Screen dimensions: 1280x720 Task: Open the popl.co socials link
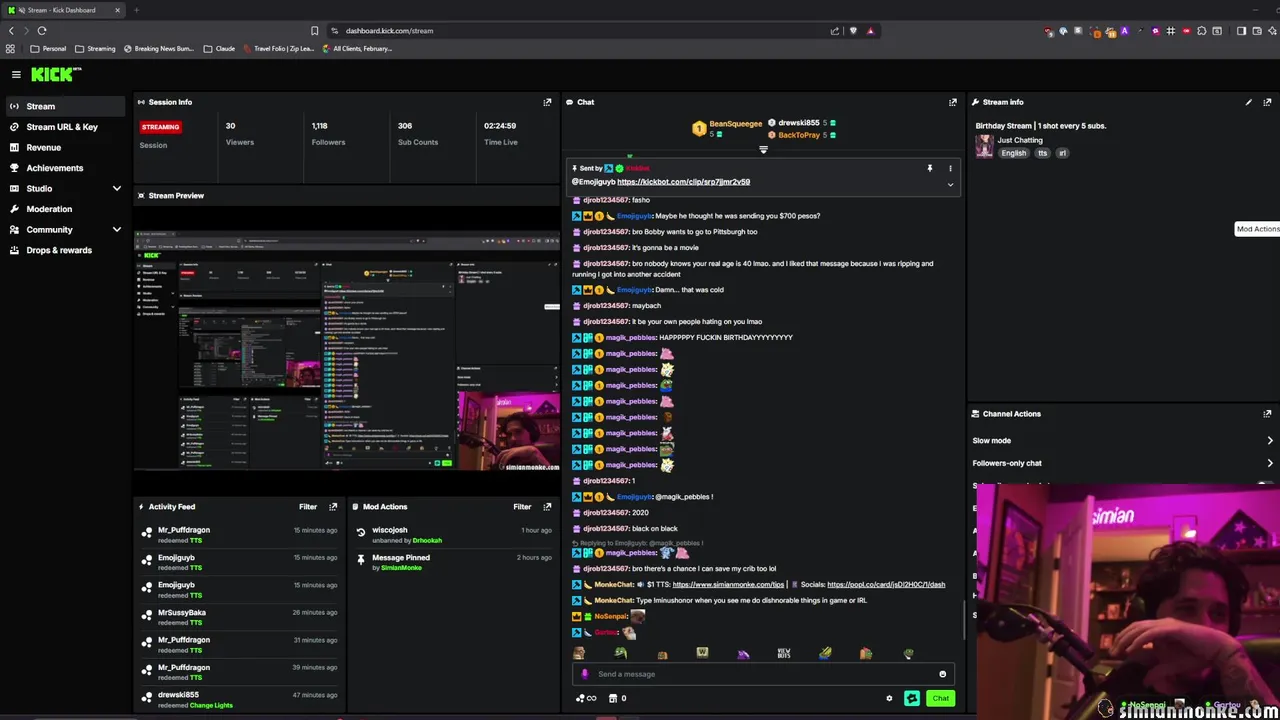click(x=886, y=585)
